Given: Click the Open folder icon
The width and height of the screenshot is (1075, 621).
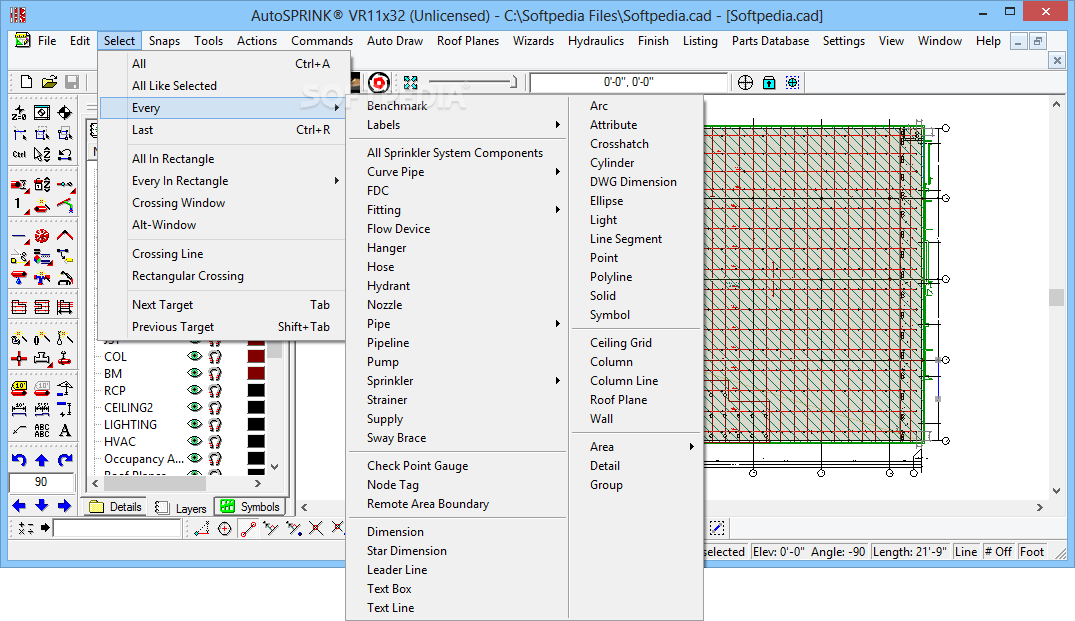Looking at the screenshot, I should 49,82.
